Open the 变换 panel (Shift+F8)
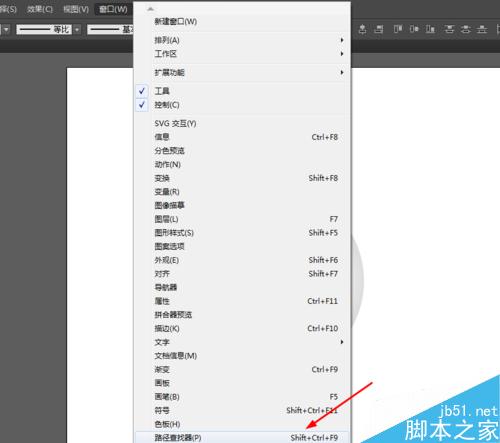 coord(242,178)
